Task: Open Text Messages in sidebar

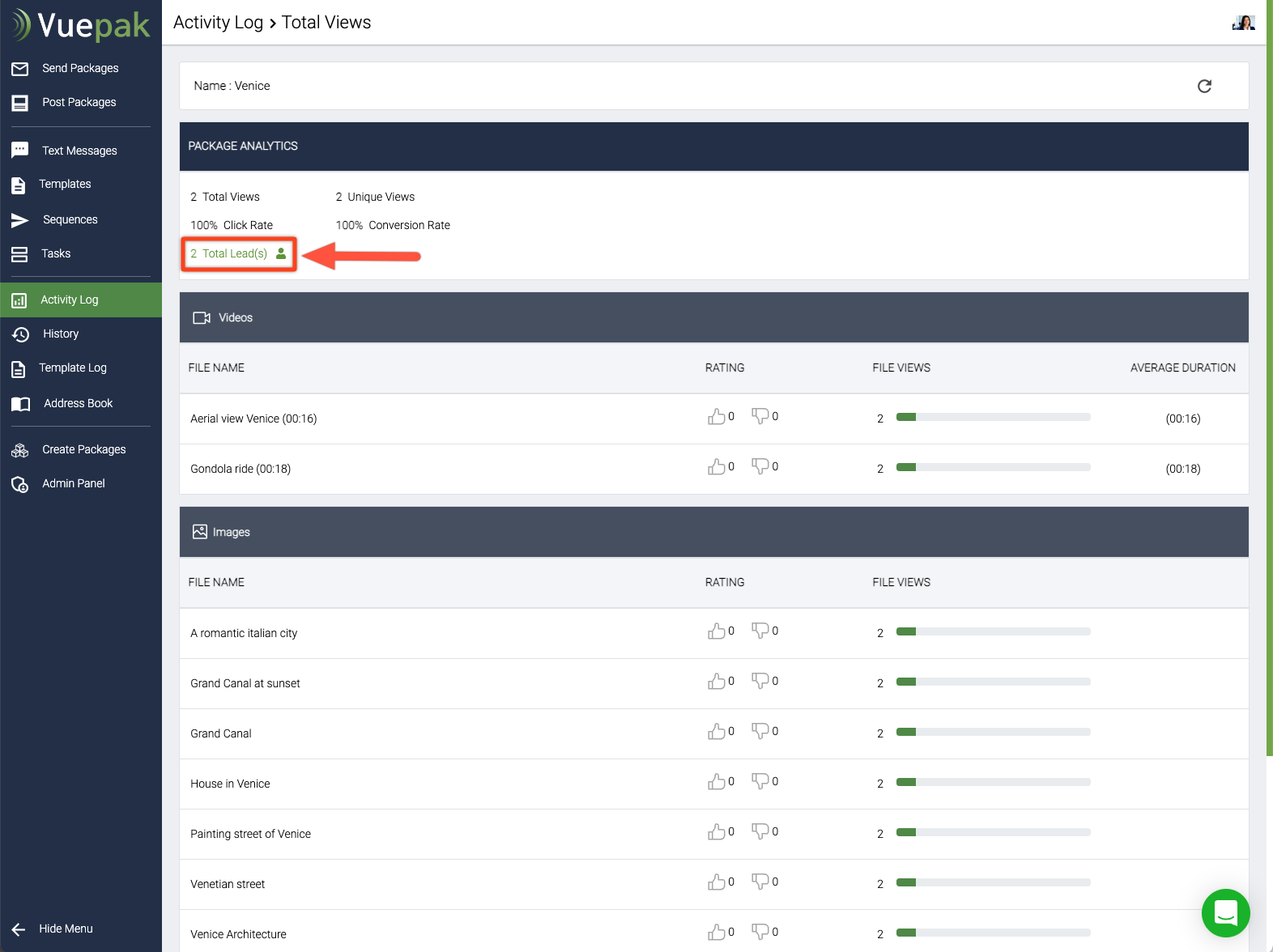Action: pyautogui.click(x=79, y=151)
